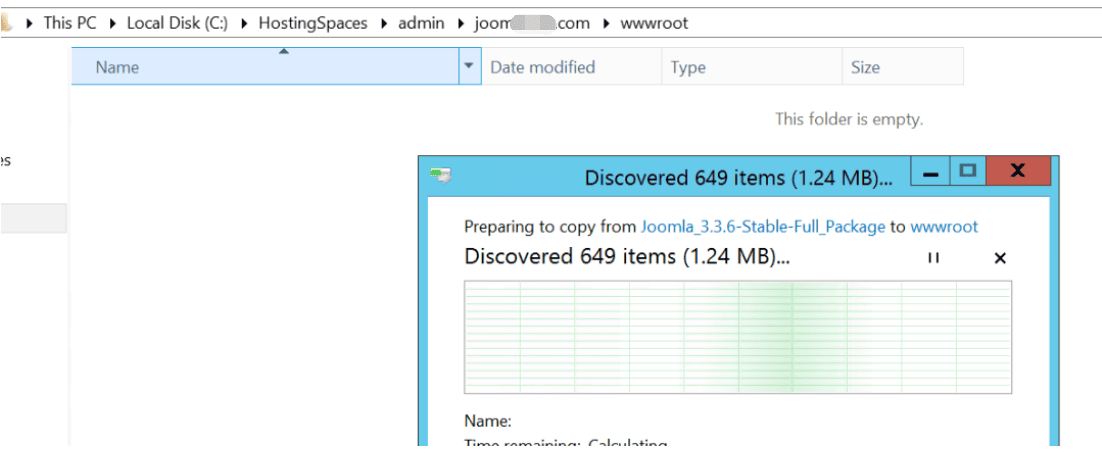Click the 'This folder is empty.' text
This screenshot has height=470, width=1102.
click(x=849, y=119)
